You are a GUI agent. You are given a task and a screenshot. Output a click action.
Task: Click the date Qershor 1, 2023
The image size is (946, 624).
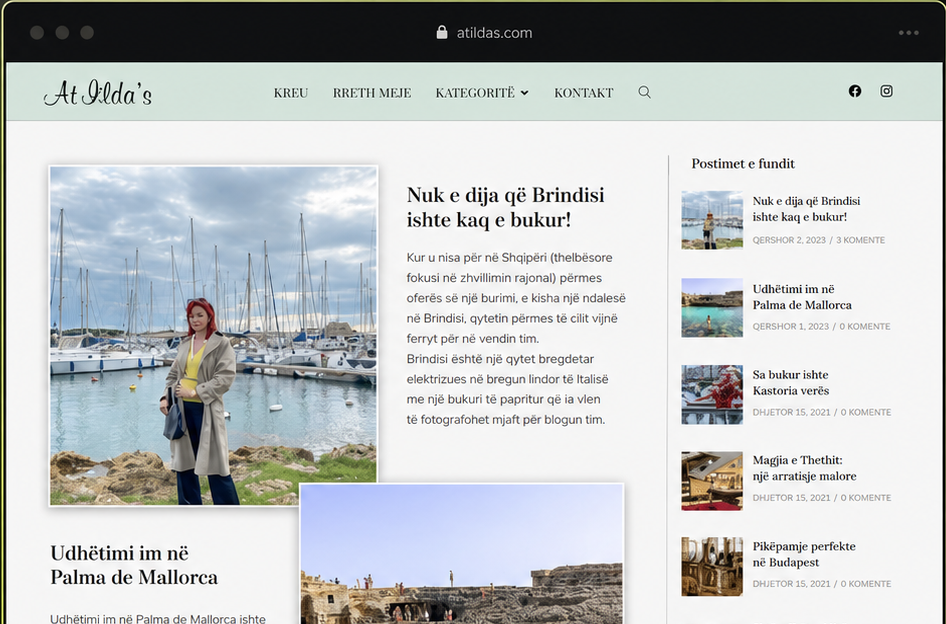[x=790, y=326]
